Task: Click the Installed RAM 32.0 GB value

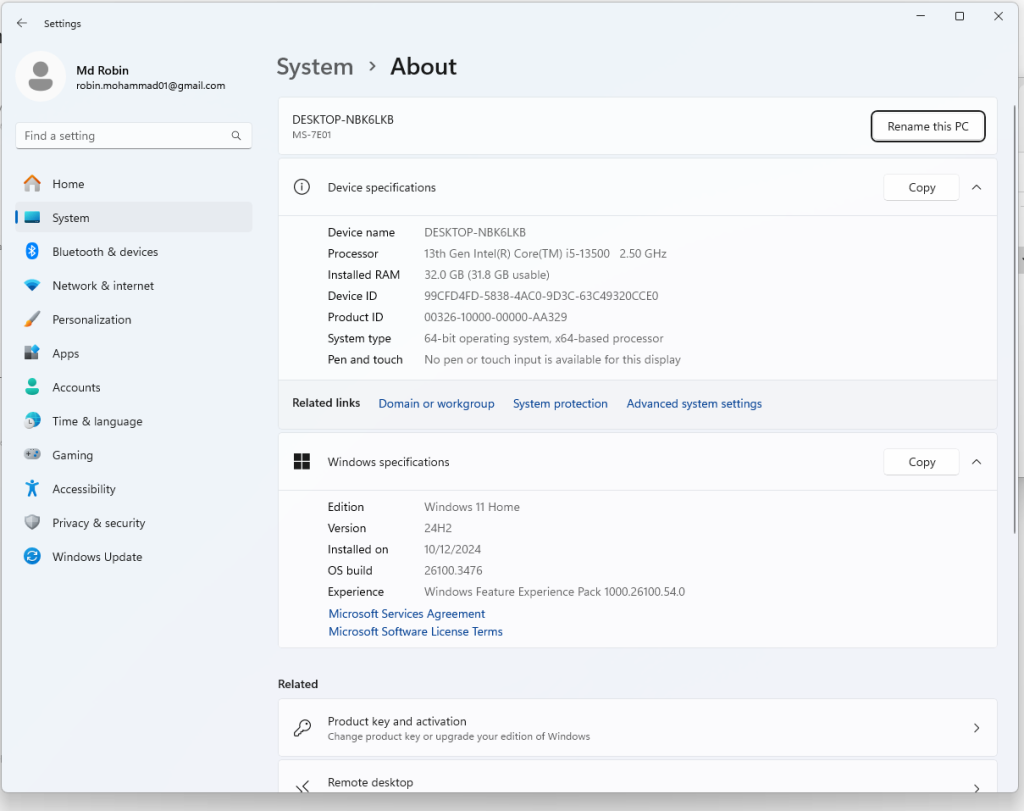Action: 487,275
